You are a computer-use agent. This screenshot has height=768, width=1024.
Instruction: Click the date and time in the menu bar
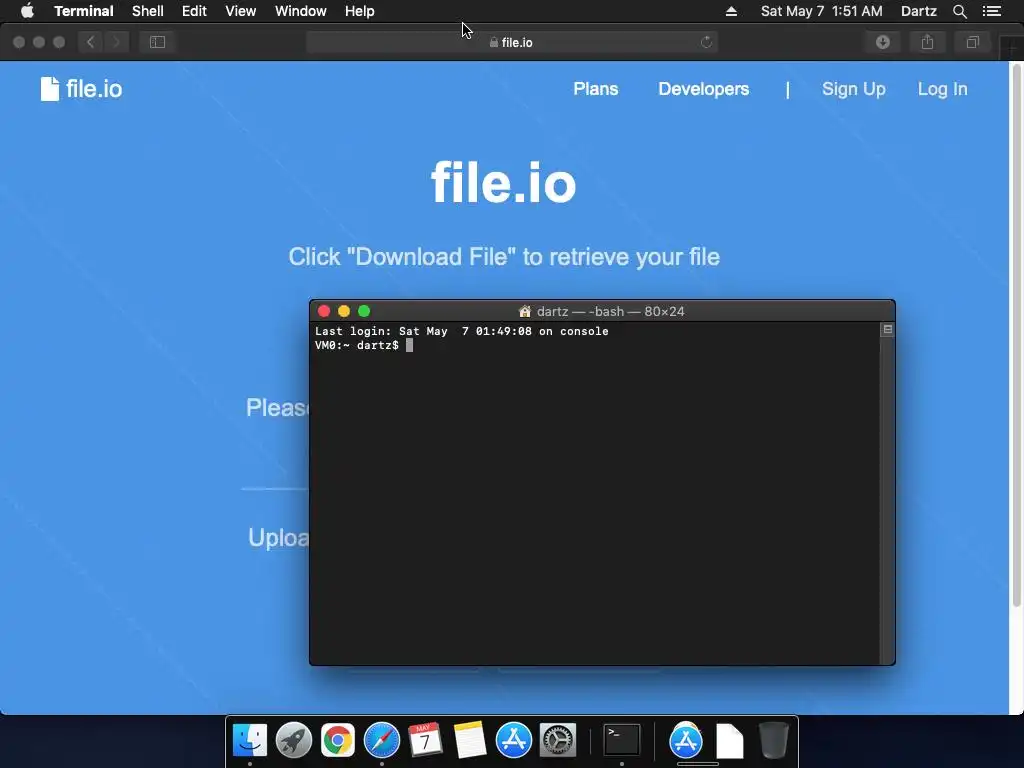tap(822, 11)
